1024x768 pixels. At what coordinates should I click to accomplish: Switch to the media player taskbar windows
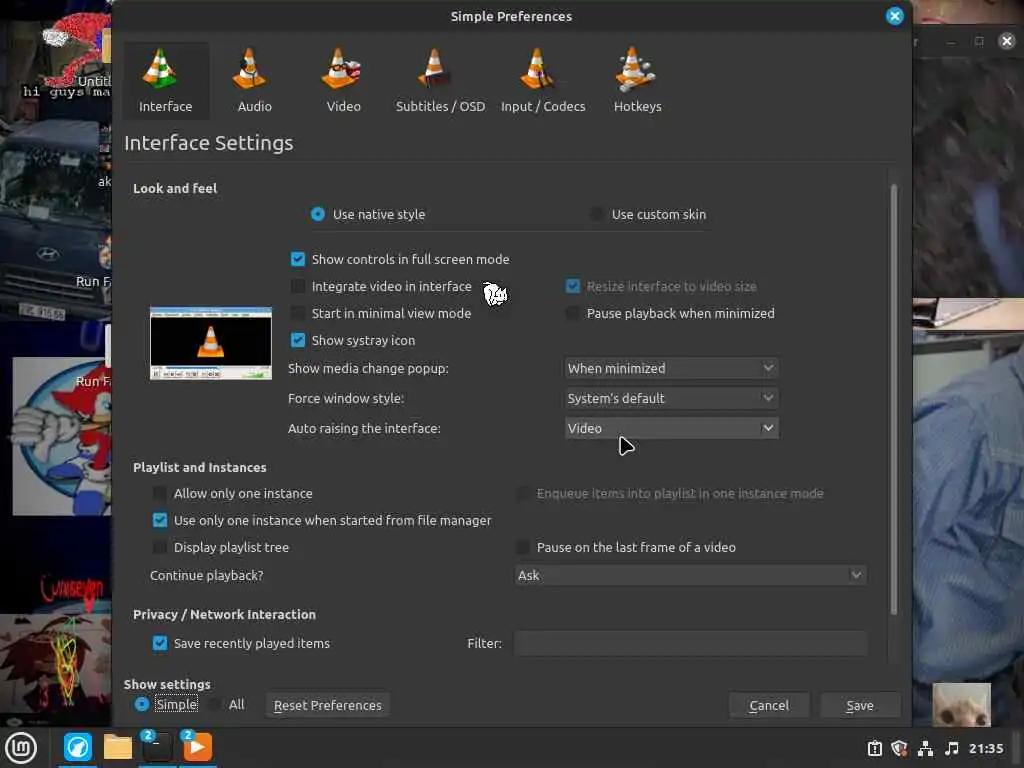pyautogui.click(x=197, y=747)
